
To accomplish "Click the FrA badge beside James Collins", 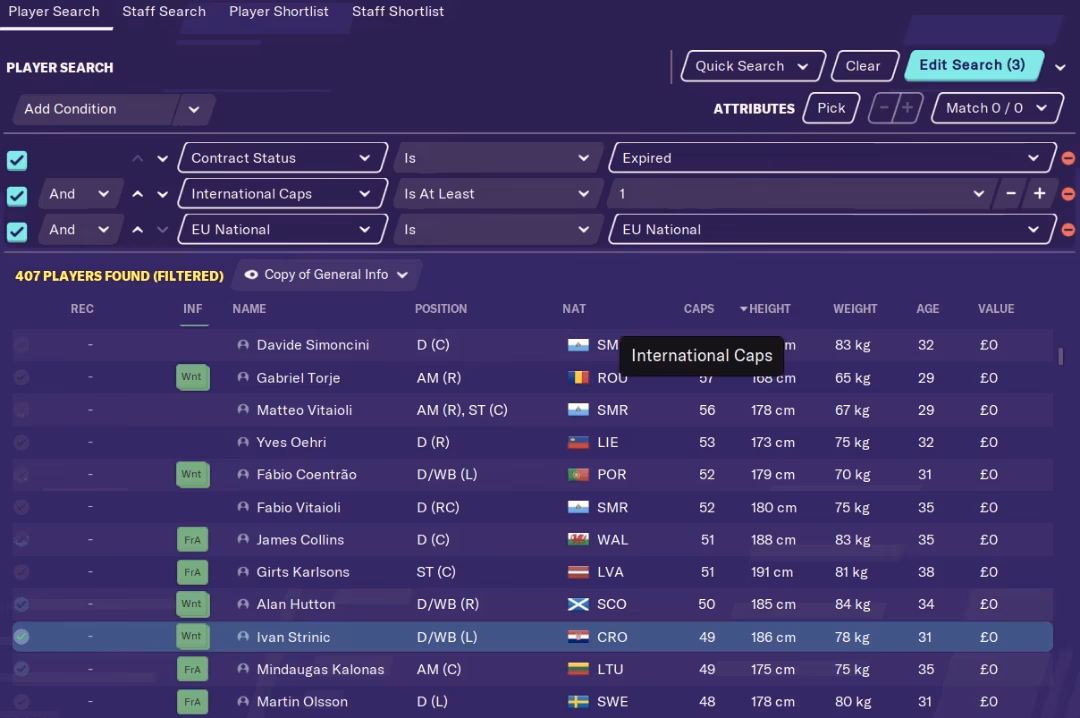I will click(192, 540).
